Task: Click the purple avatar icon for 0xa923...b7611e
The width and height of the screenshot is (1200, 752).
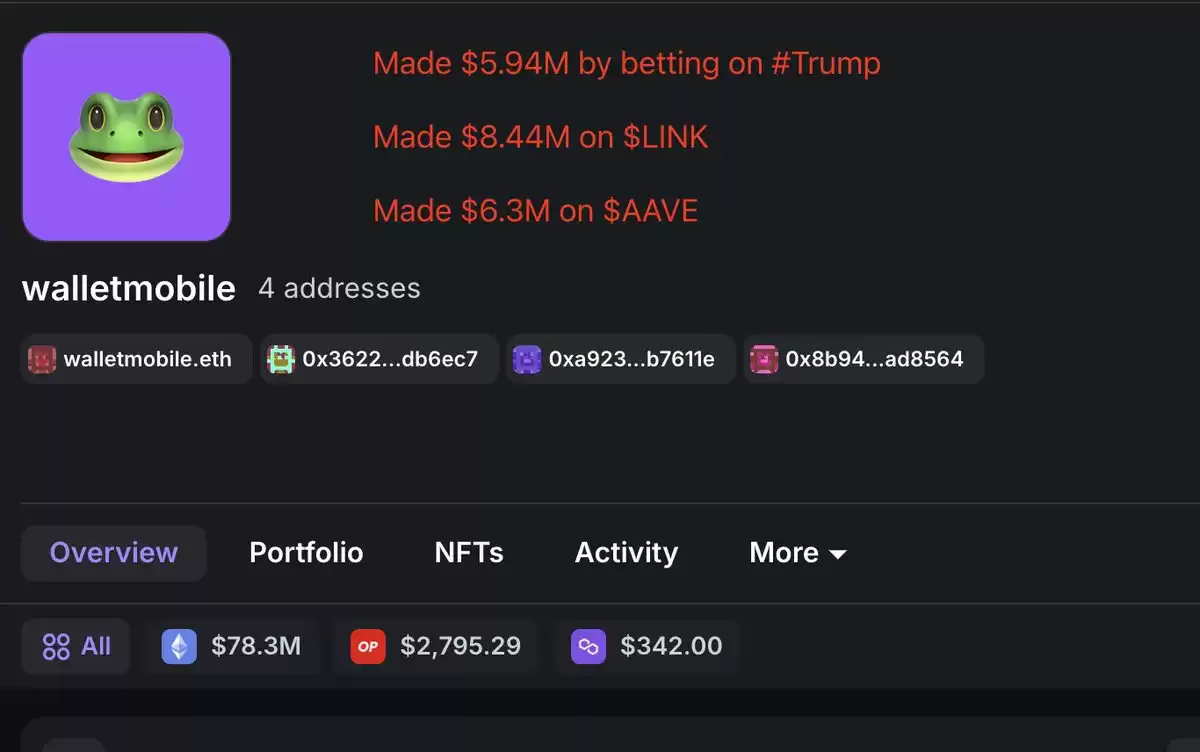Action: tap(527, 359)
